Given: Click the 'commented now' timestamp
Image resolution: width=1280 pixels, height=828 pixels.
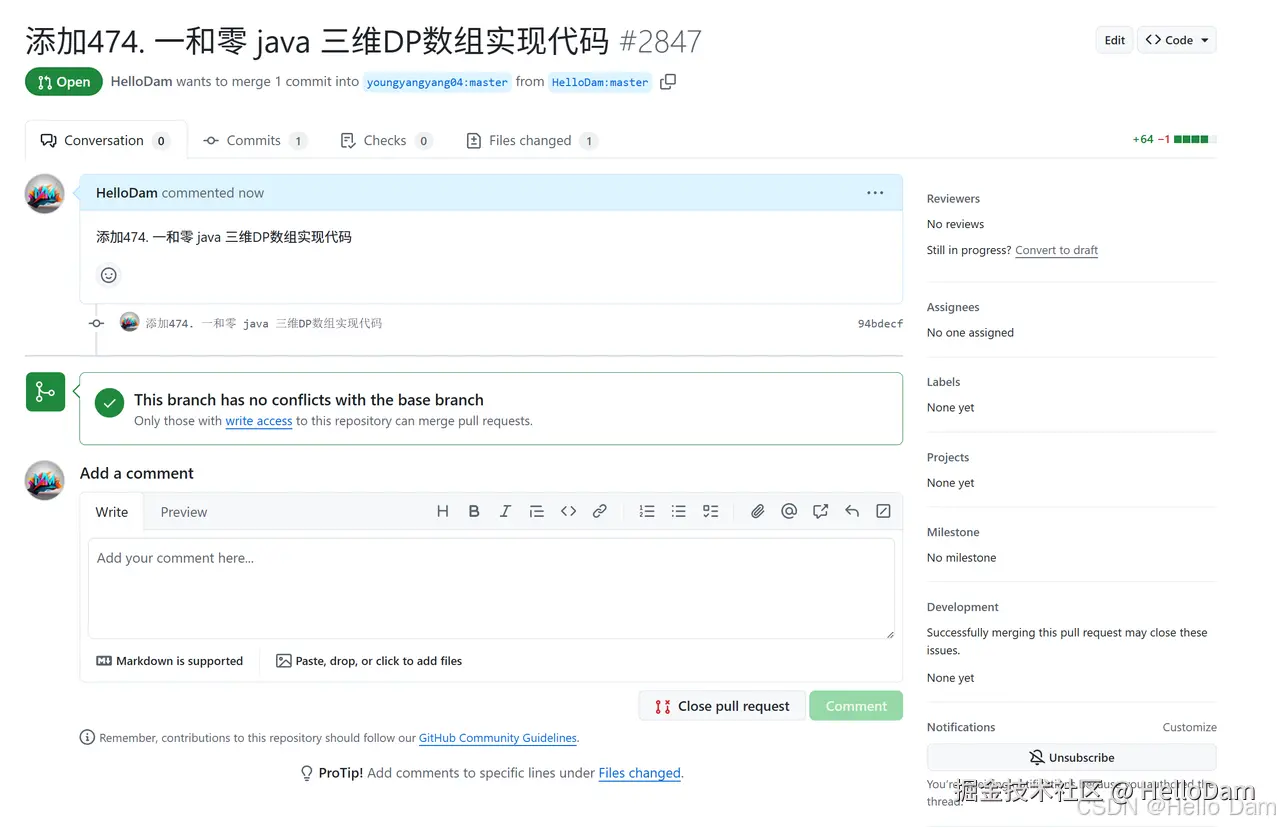Looking at the screenshot, I should click(x=213, y=193).
